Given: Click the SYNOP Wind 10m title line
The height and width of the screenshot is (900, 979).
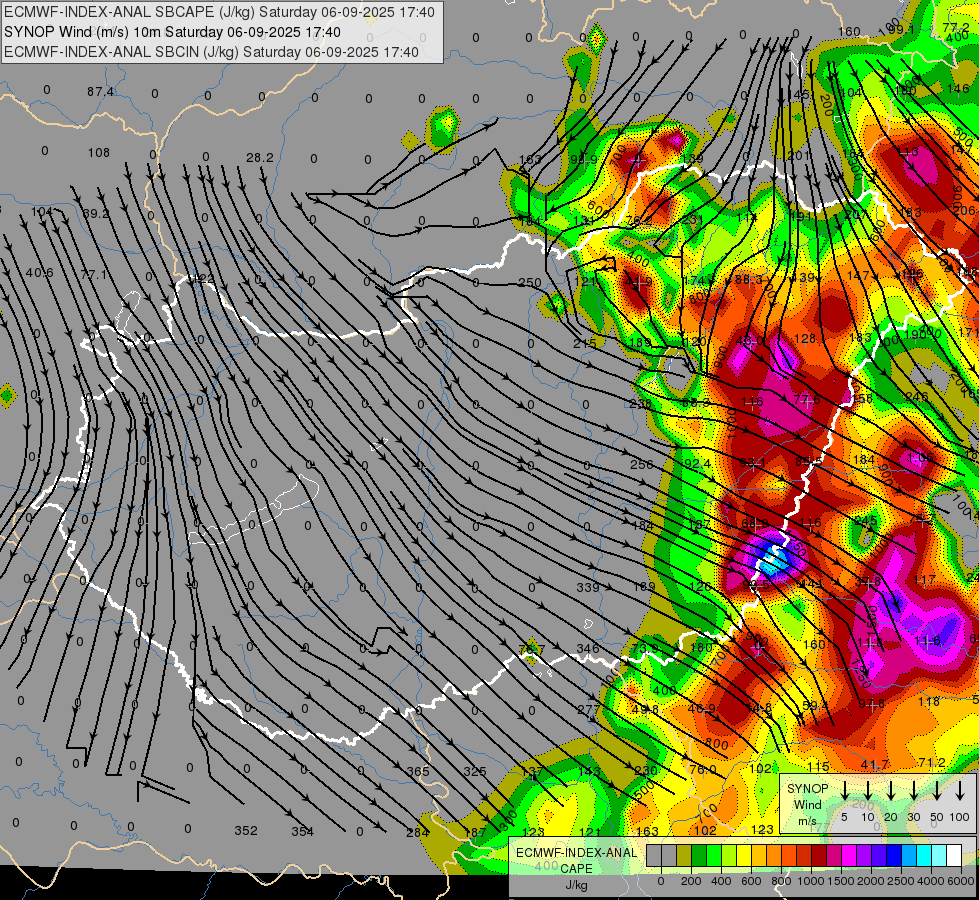Looking at the screenshot, I should pos(172,32).
